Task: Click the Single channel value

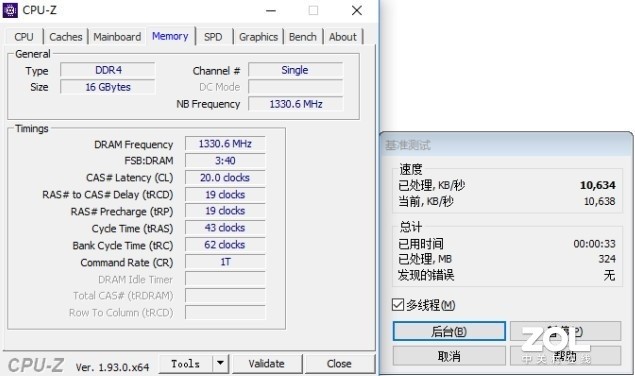Action: pyautogui.click(x=295, y=70)
